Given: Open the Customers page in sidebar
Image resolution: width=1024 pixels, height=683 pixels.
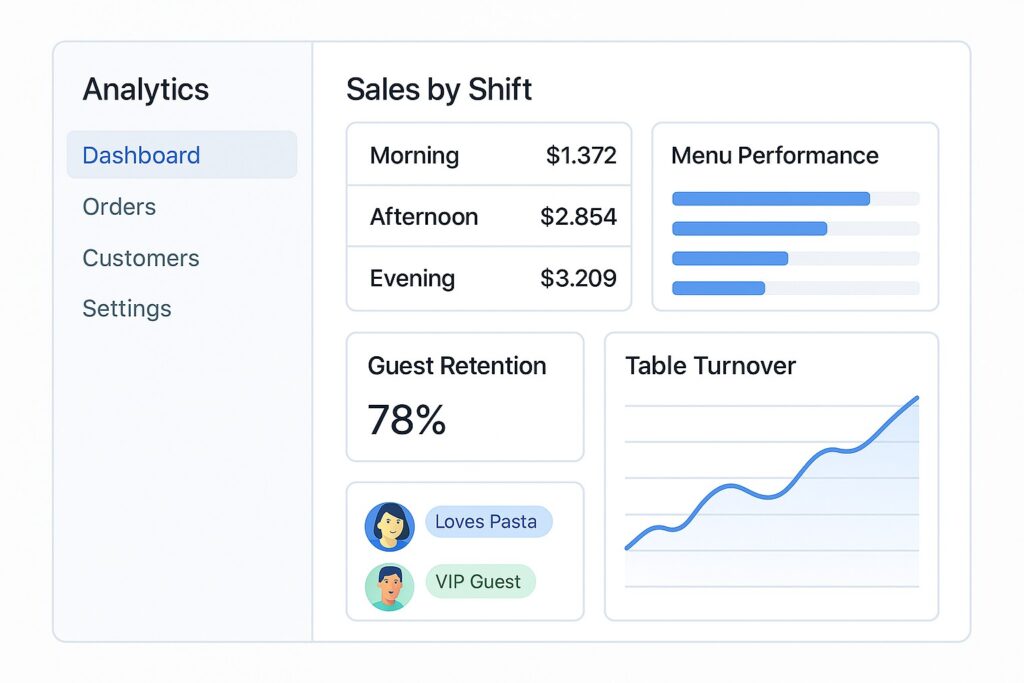Looking at the screenshot, I should (x=141, y=258).
